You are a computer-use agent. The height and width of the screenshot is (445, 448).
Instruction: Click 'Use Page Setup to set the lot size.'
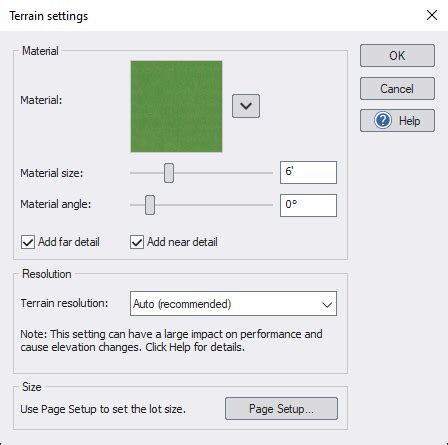click(x=103, y=409)
